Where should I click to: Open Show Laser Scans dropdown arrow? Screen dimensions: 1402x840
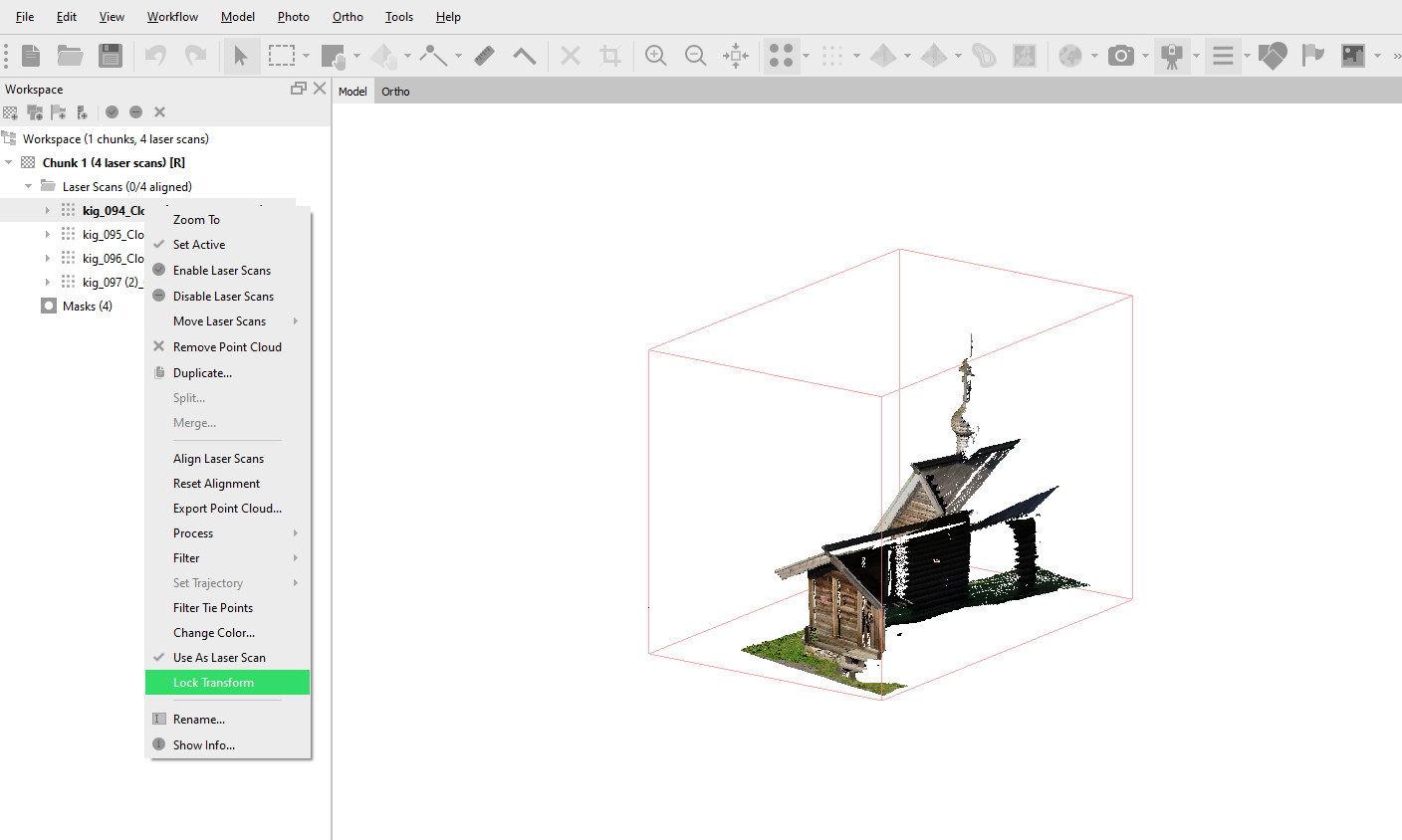(1196, 56)
